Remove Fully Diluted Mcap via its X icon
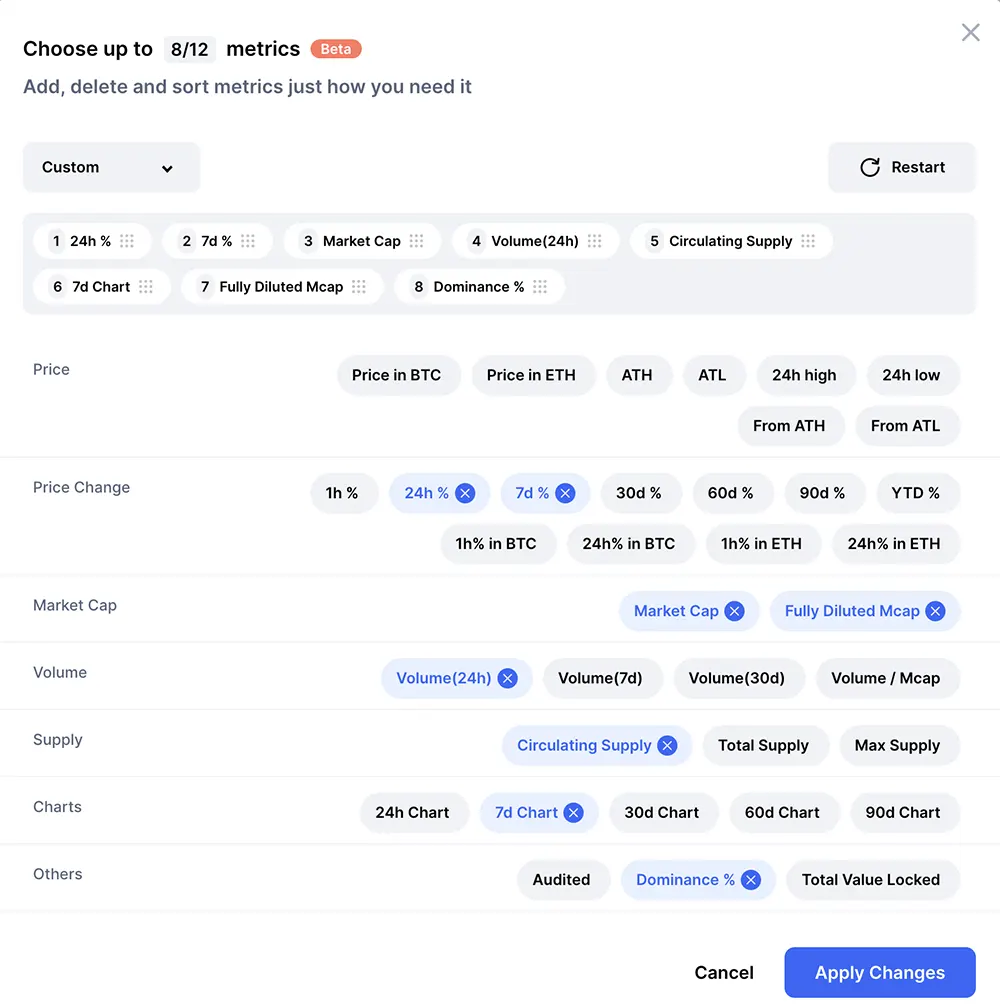 935,611
